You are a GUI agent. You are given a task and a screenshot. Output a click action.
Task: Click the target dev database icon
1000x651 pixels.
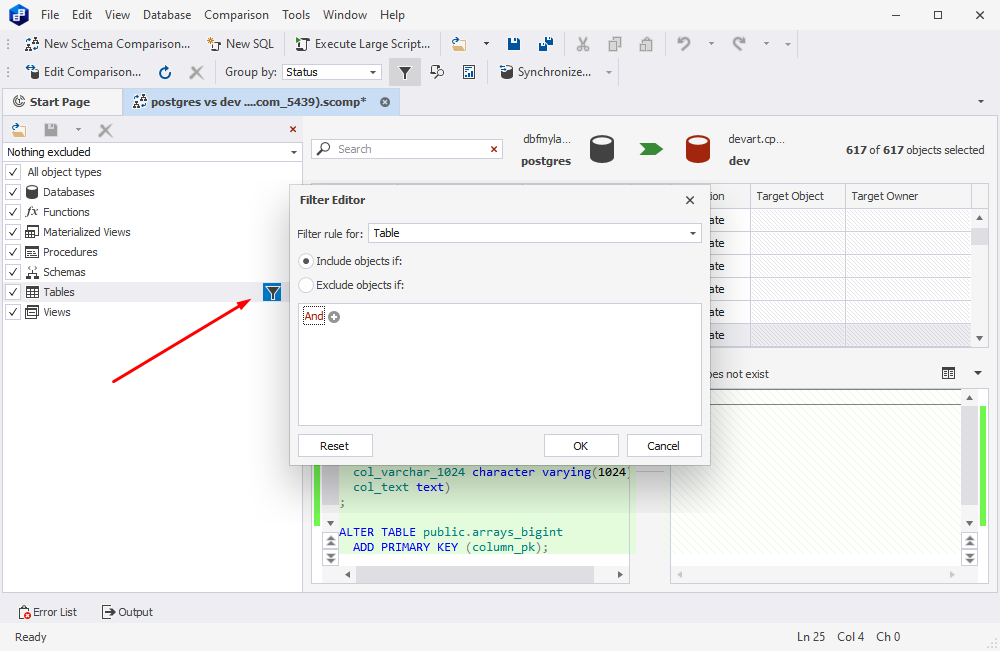[x=698, y=149]
